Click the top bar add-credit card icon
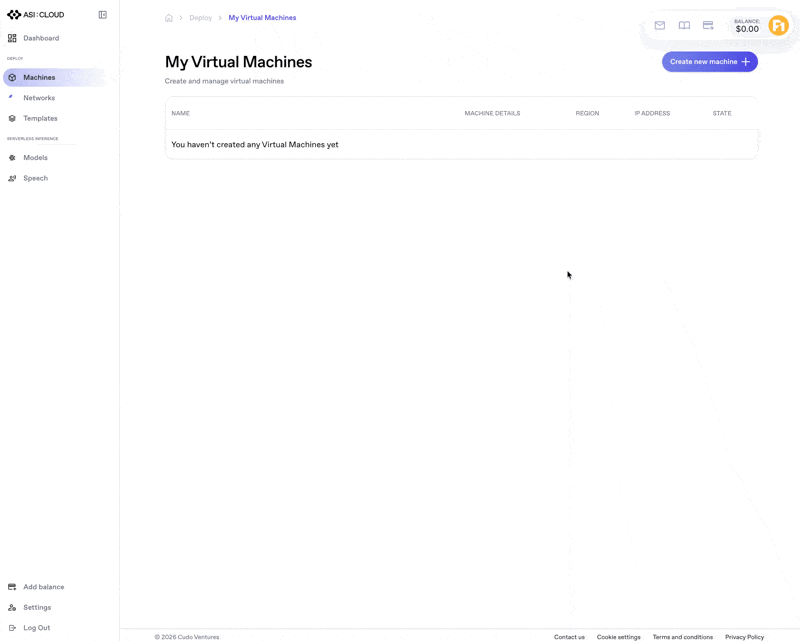Viewport: 800px width, 641px height. tap(708, 25)
